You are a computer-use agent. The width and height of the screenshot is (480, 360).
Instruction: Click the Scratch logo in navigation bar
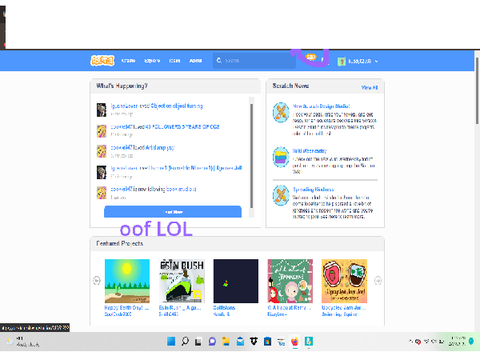point(102,61)
